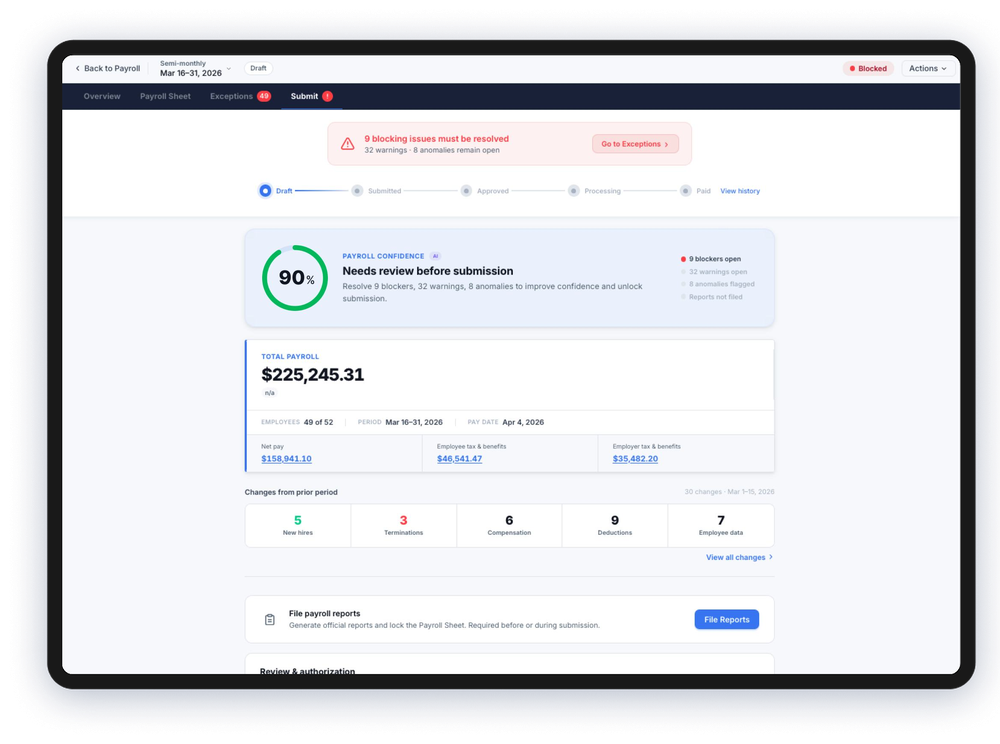Viewport: 1000px width, 744px height.
Task: Click the 30 changes Mar 1–15 note
Action: click(x=729, y=492)
